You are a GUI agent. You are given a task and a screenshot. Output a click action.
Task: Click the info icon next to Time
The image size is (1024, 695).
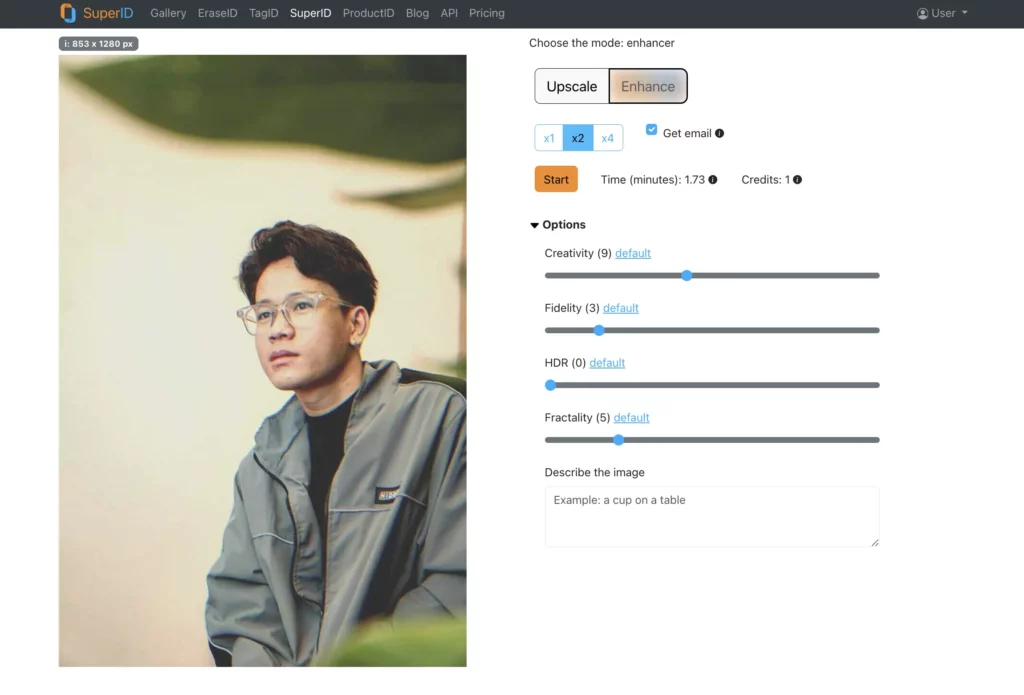pos(713,180)
